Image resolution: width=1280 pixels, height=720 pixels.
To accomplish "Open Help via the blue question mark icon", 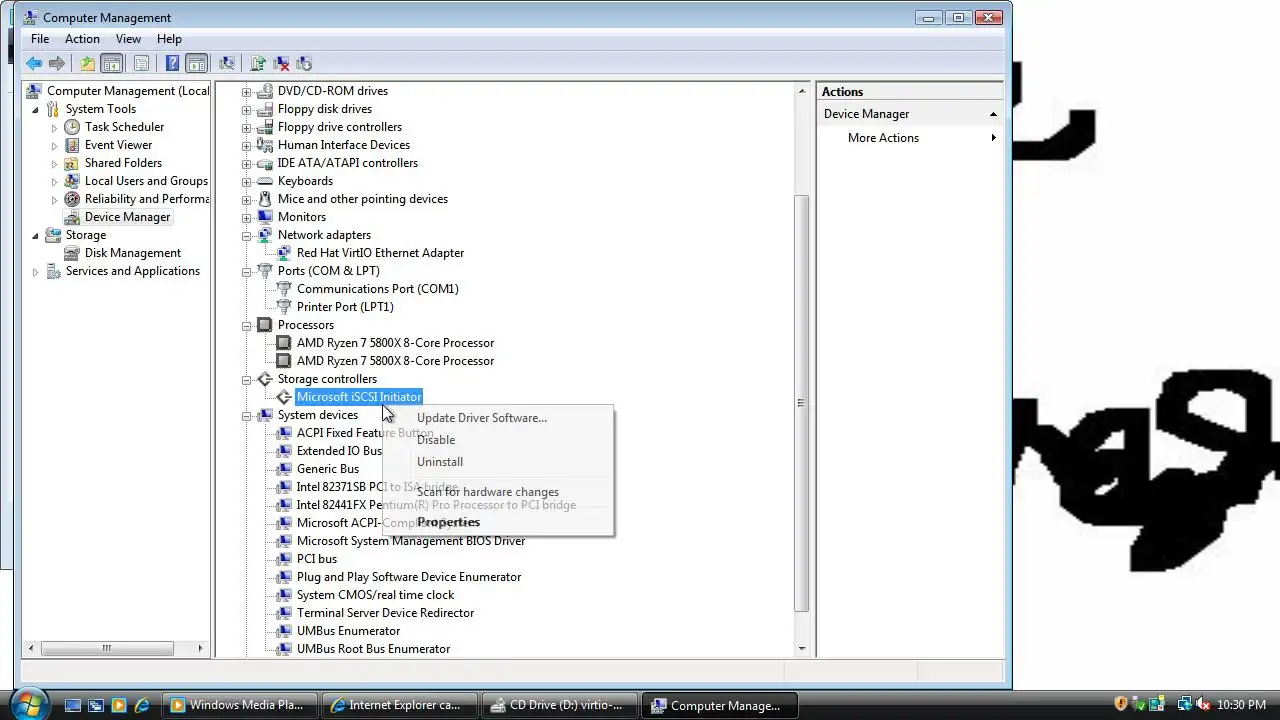I will tap(172, 64).
